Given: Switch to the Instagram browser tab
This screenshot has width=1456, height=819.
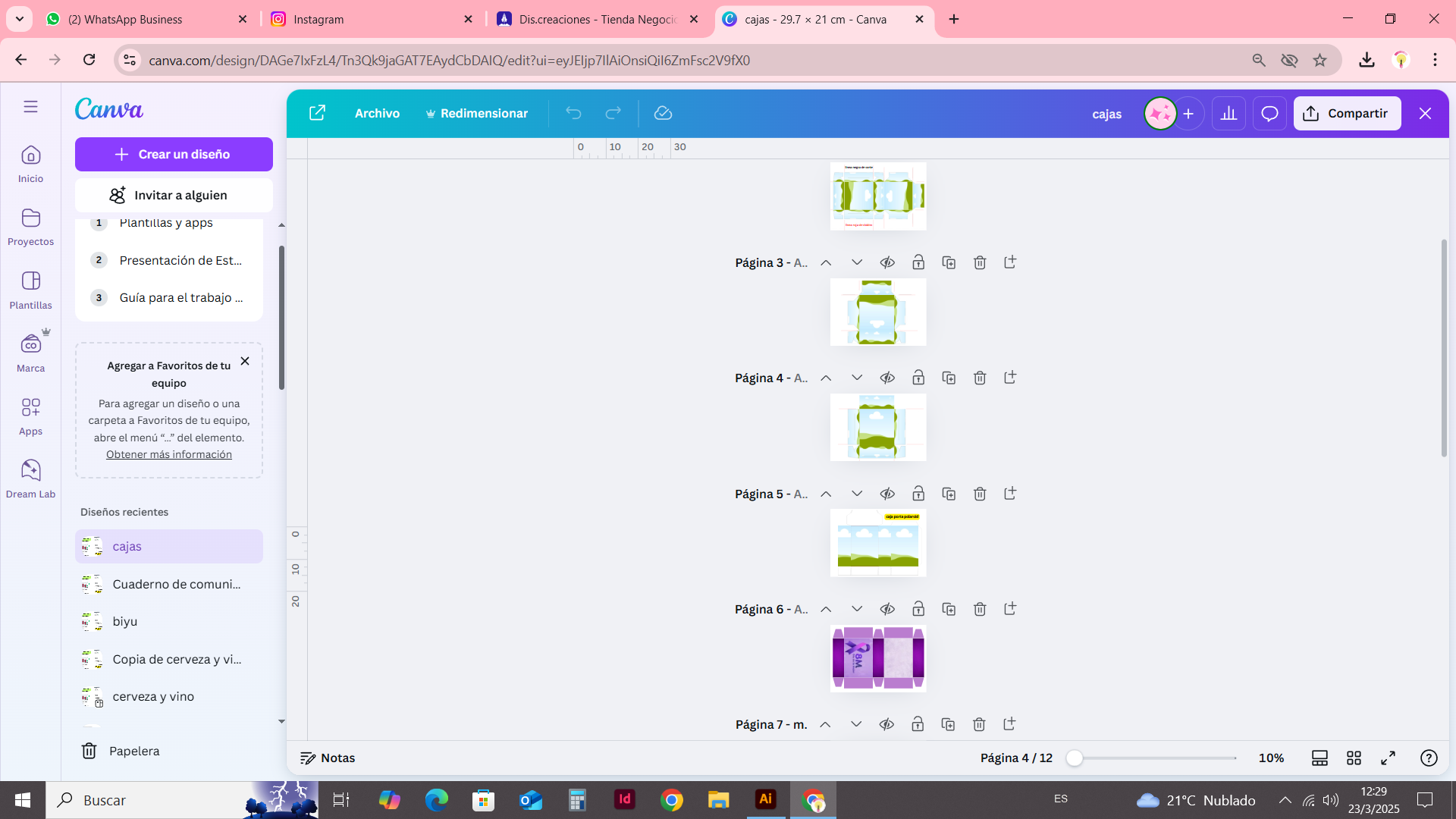Looking at the screenshot, I should [x=372, y=19].
